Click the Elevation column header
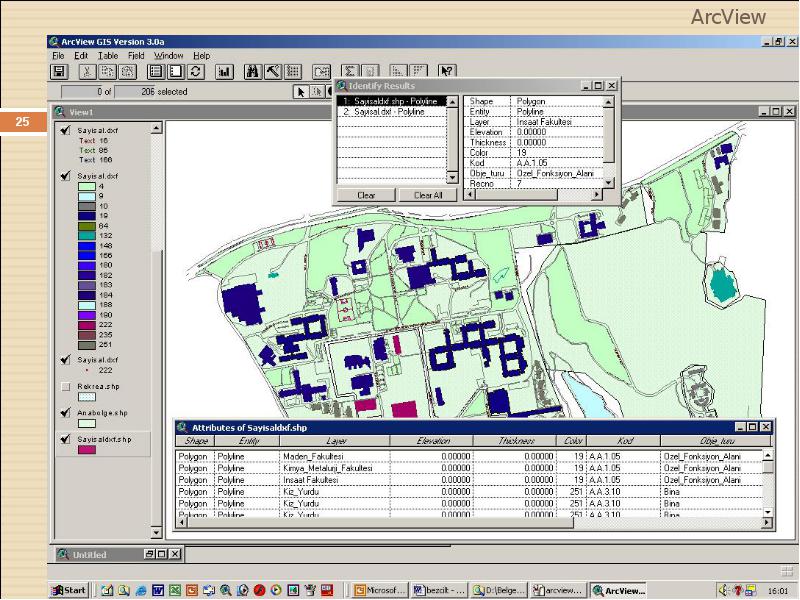800x600 pixels. 432,441
